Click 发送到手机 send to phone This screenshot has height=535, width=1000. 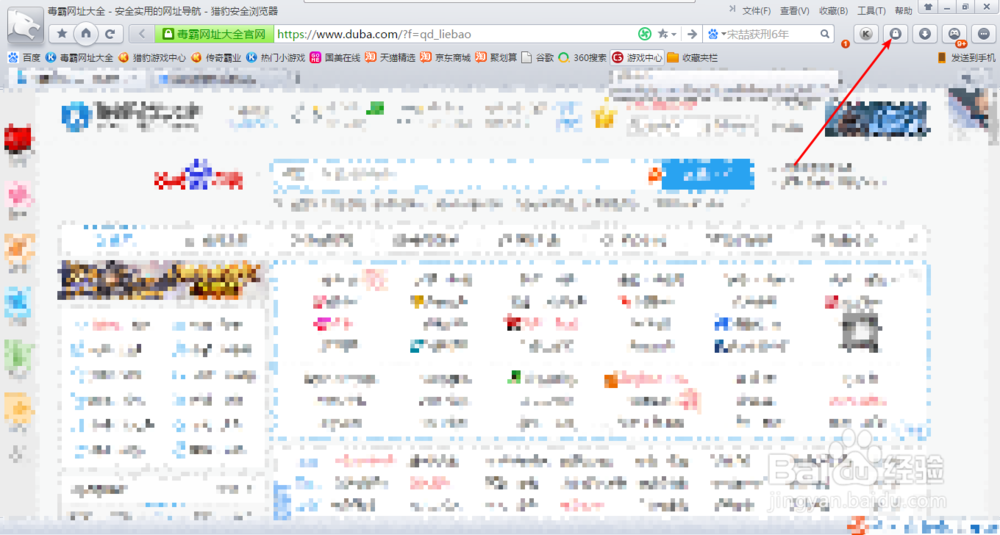tap(966, 57)
